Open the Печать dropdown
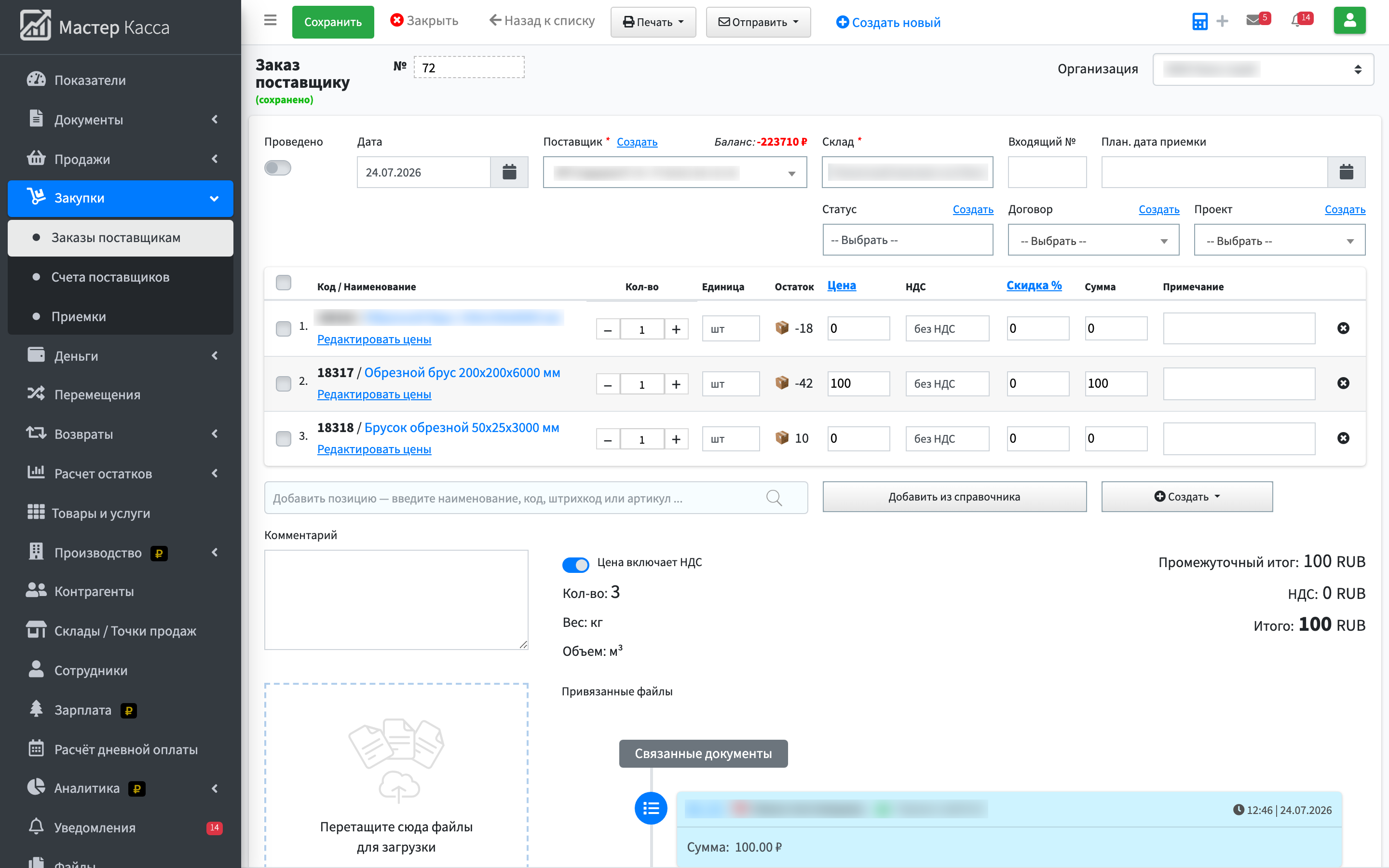This screenshot has width=1389, height=868. pyautogui.click(x=653, y=22)
